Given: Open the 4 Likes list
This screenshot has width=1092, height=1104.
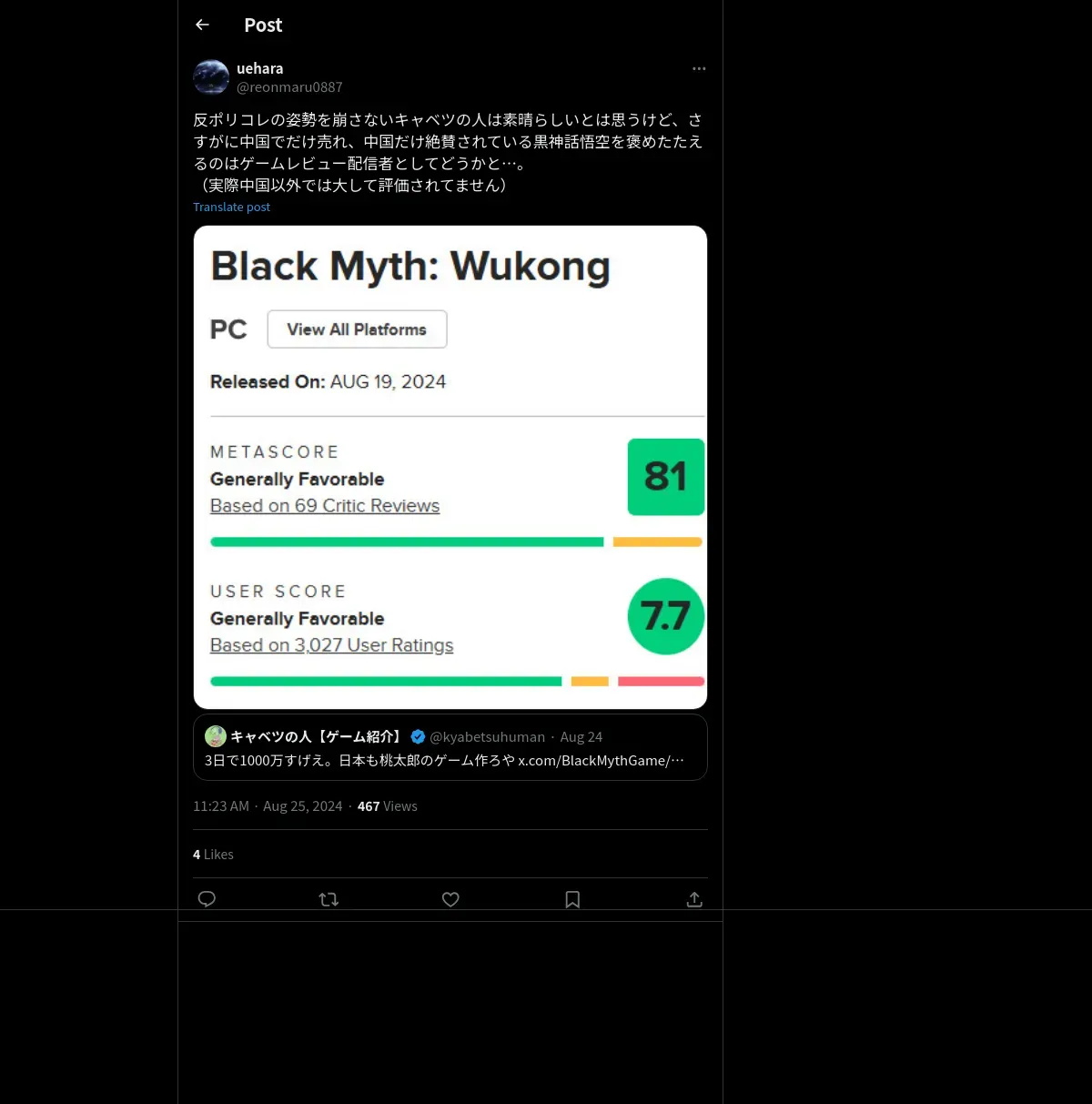Looking at the screenshot, I should click(213, 855).
